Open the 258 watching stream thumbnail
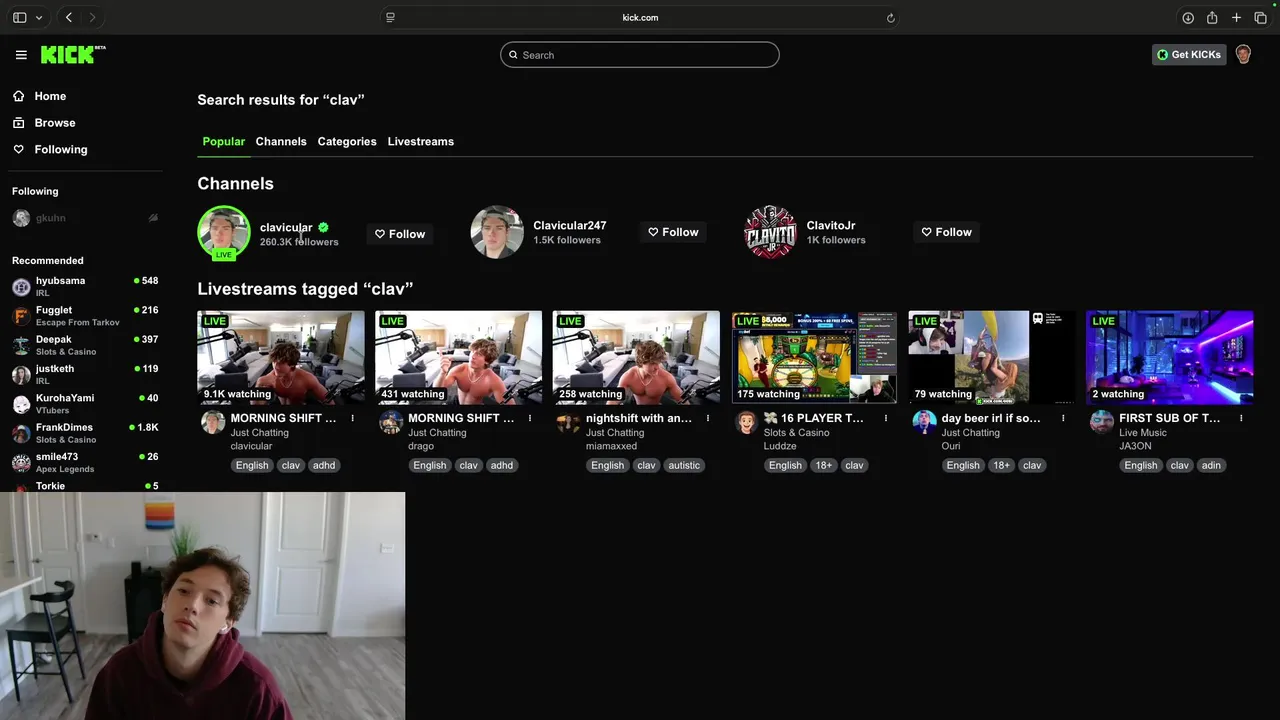Screen dimensions: 1280x720 (x=636, y=357)
